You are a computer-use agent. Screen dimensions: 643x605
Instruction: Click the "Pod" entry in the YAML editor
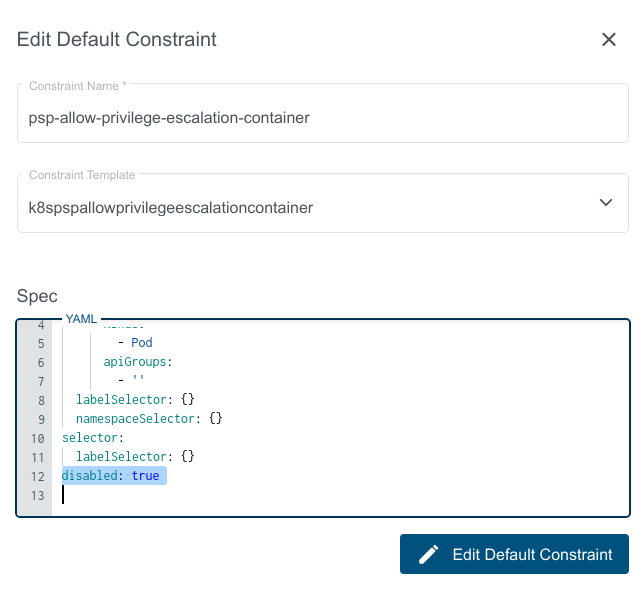[141, 343]
